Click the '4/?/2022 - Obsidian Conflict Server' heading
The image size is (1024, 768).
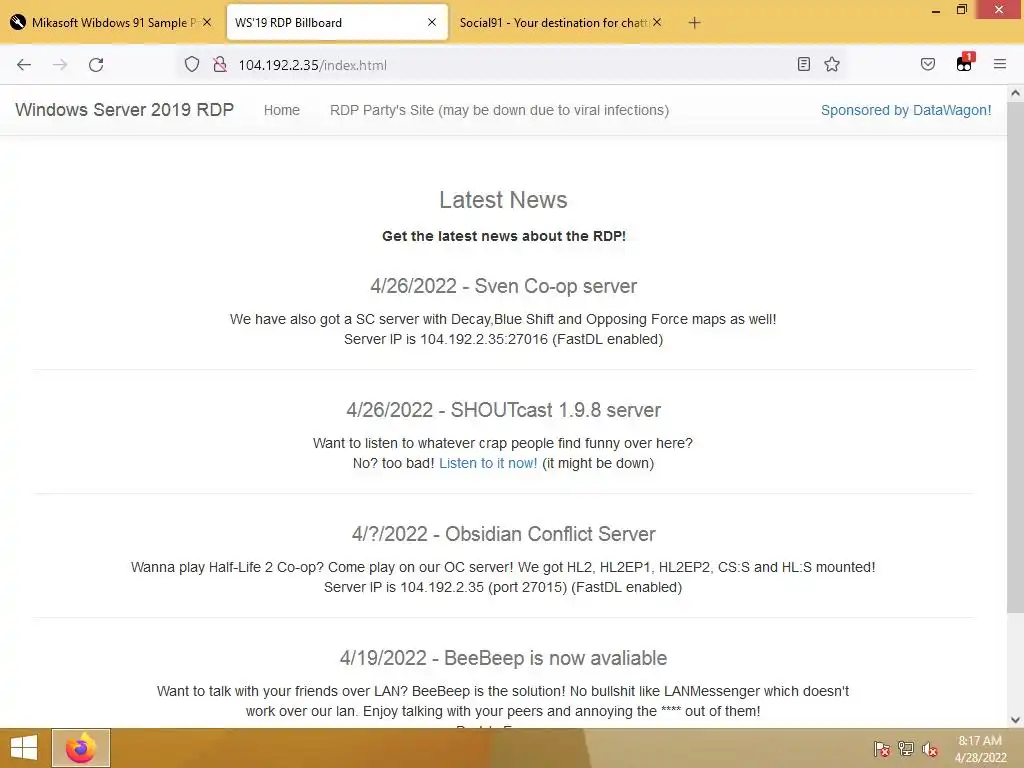coord(504,534)
